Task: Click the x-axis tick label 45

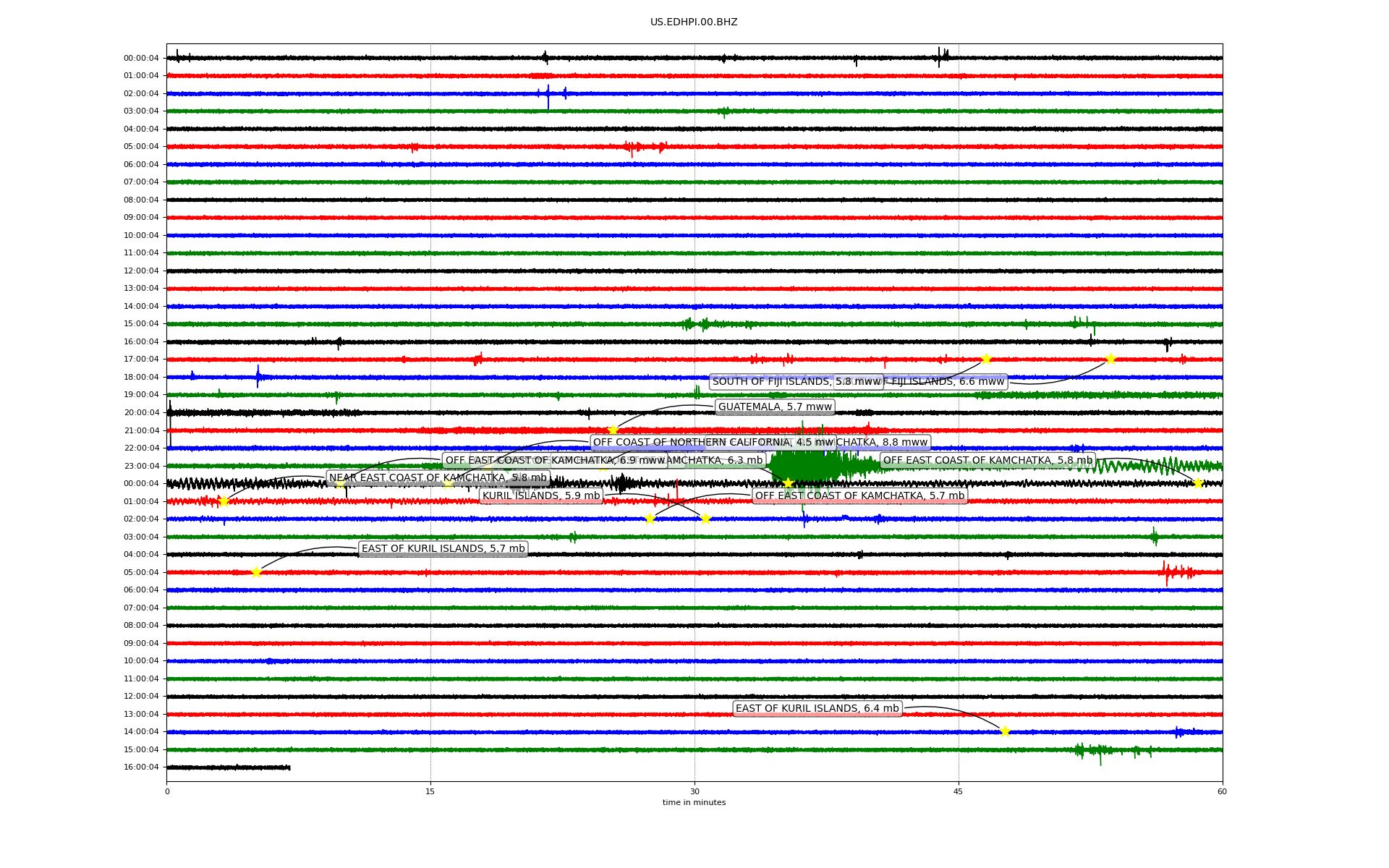Action: 959,791
